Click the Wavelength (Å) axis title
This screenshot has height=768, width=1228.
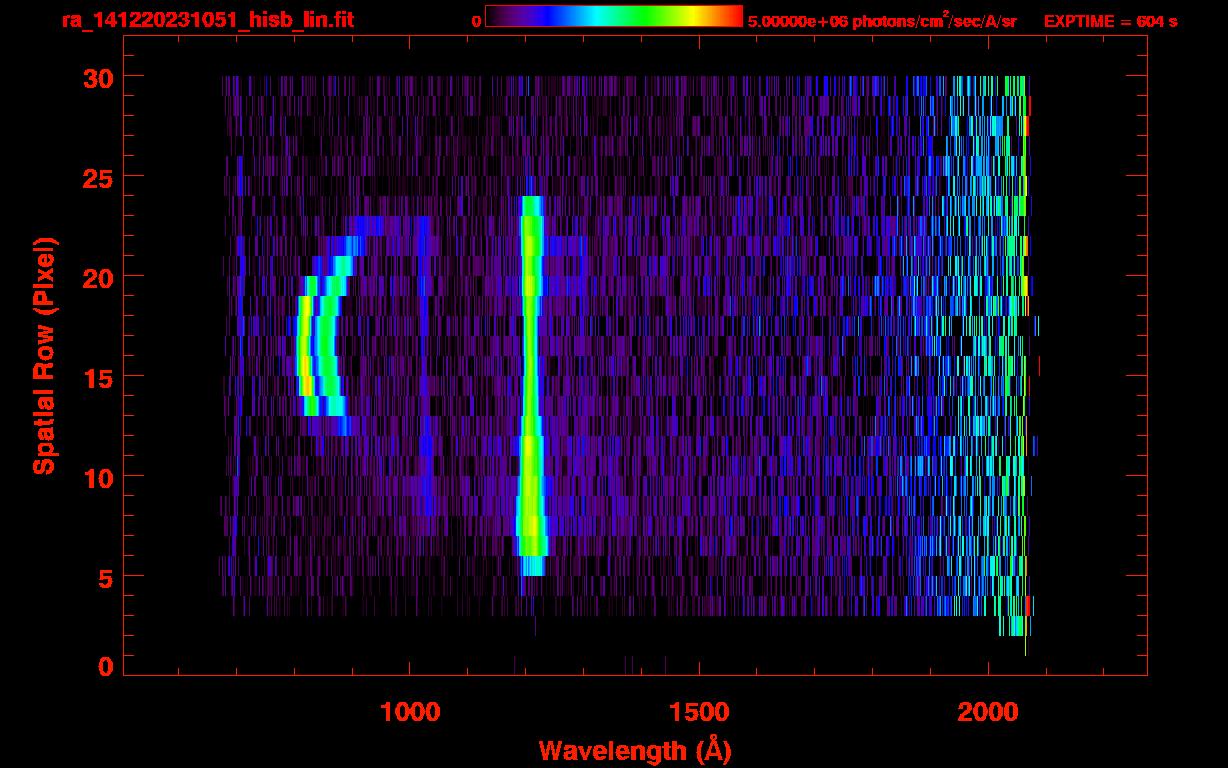point(635,750)
